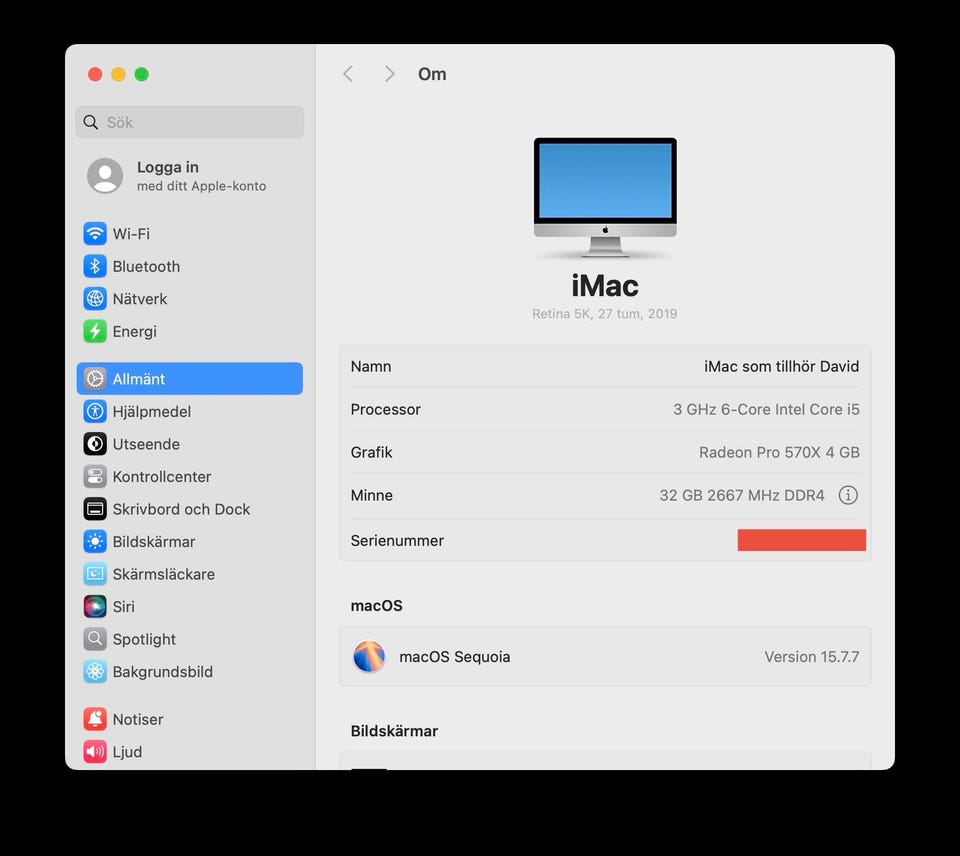Click the Hjälpmedel accessibility icon
Image resolution: width=960 pixels, height=856 pixels.
(x=95, y=411)
